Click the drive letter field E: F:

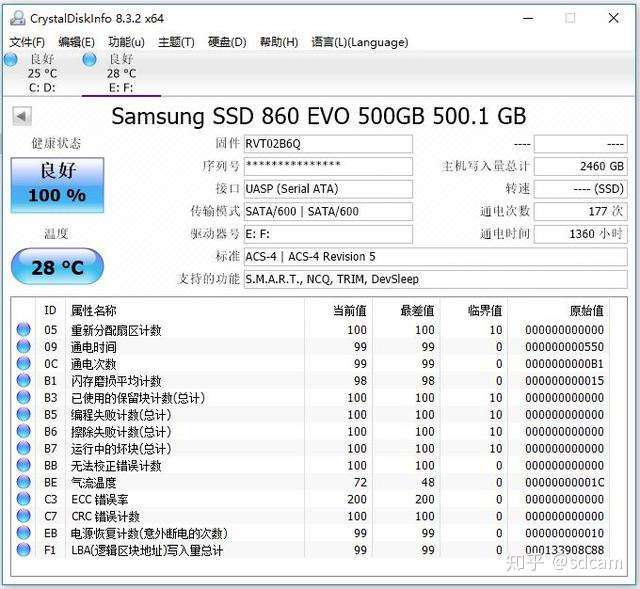click(328, 234)
